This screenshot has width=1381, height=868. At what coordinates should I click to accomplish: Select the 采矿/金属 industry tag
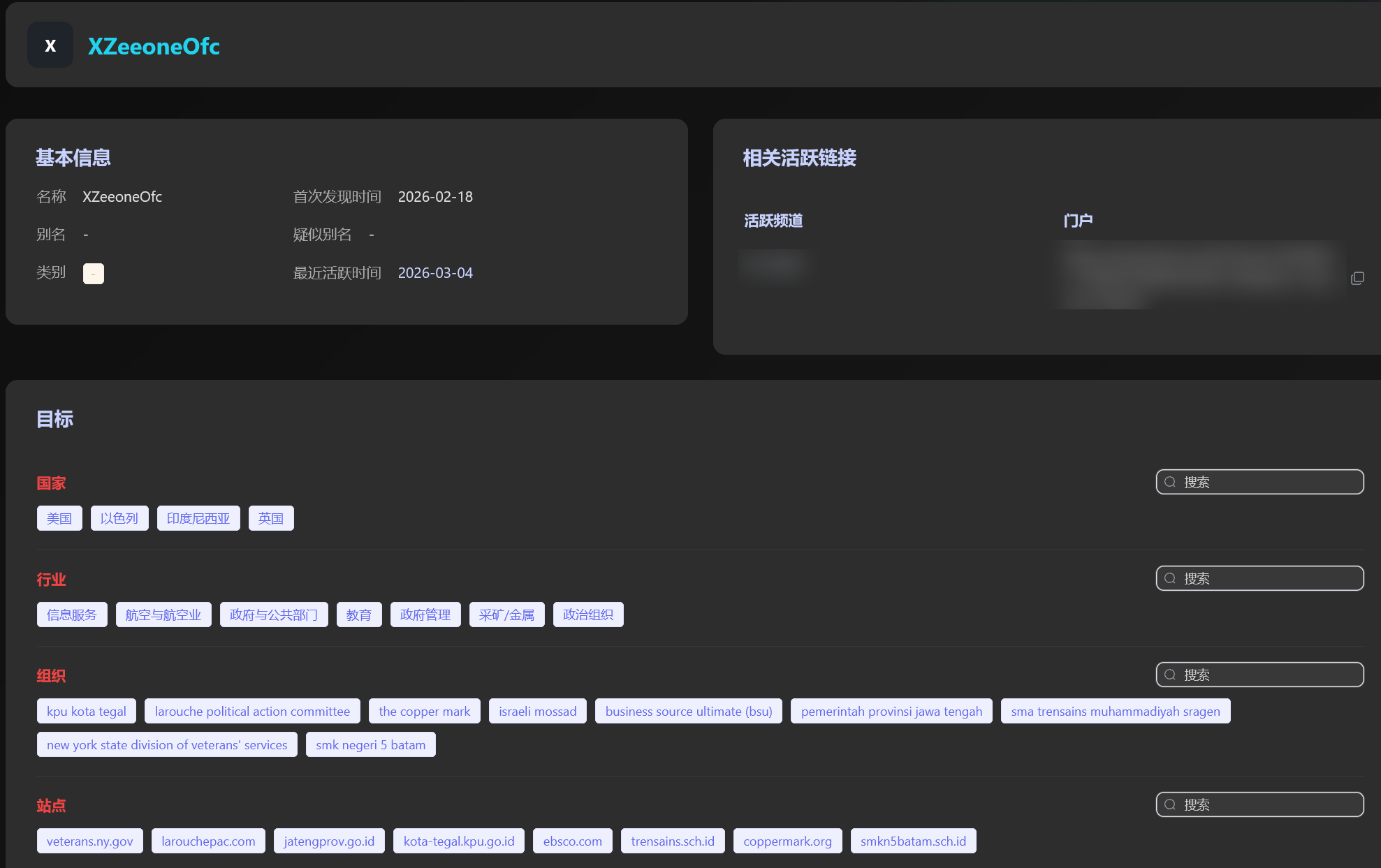[506, 615]
